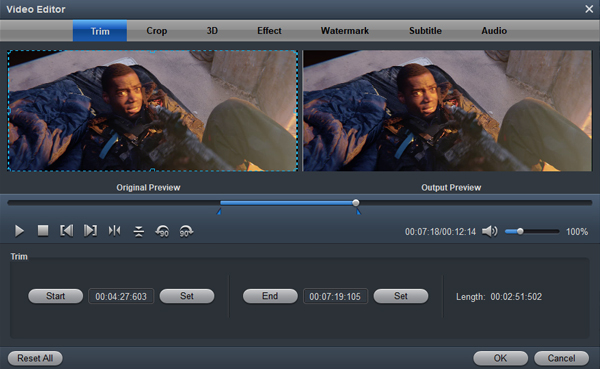
Task: Click the timeline playhead knob
Action: click(x=356, y=202)
